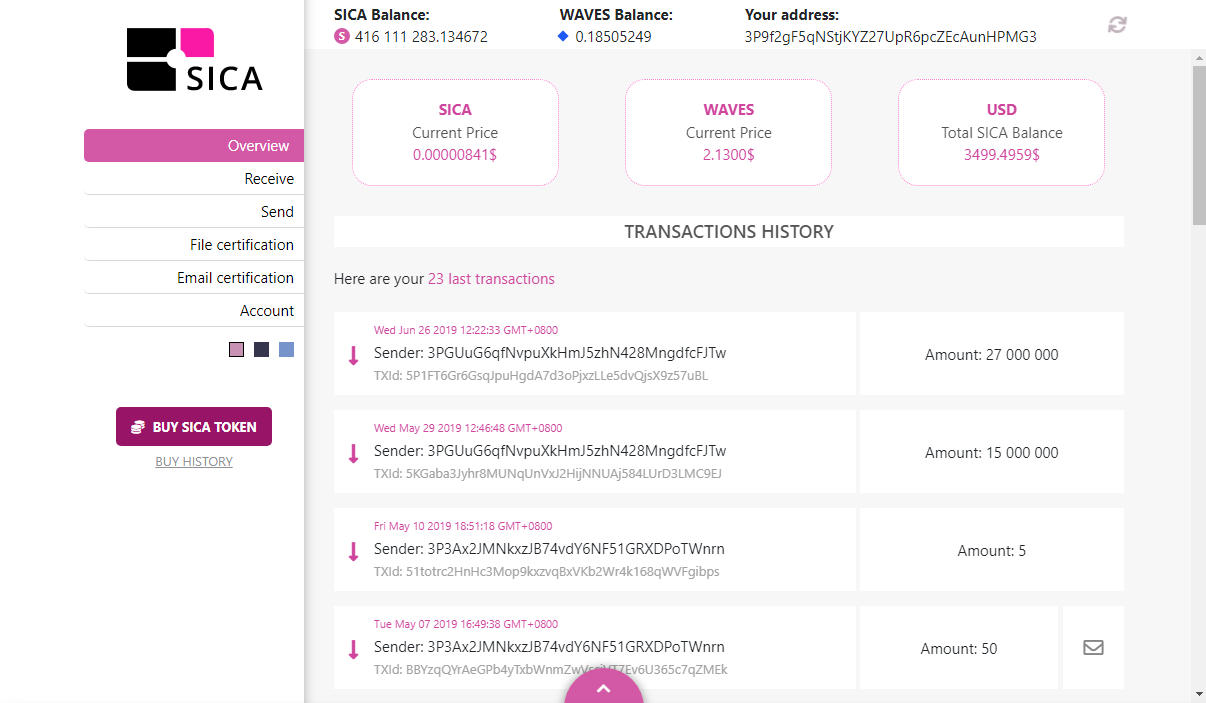Click the 23 last transactions link
The width and height of the screenshot is (1206, 703).
(x=491, y=278)
